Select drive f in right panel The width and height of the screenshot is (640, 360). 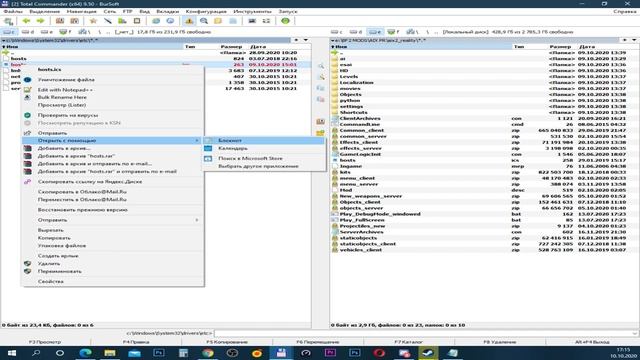tap(393, 32)
